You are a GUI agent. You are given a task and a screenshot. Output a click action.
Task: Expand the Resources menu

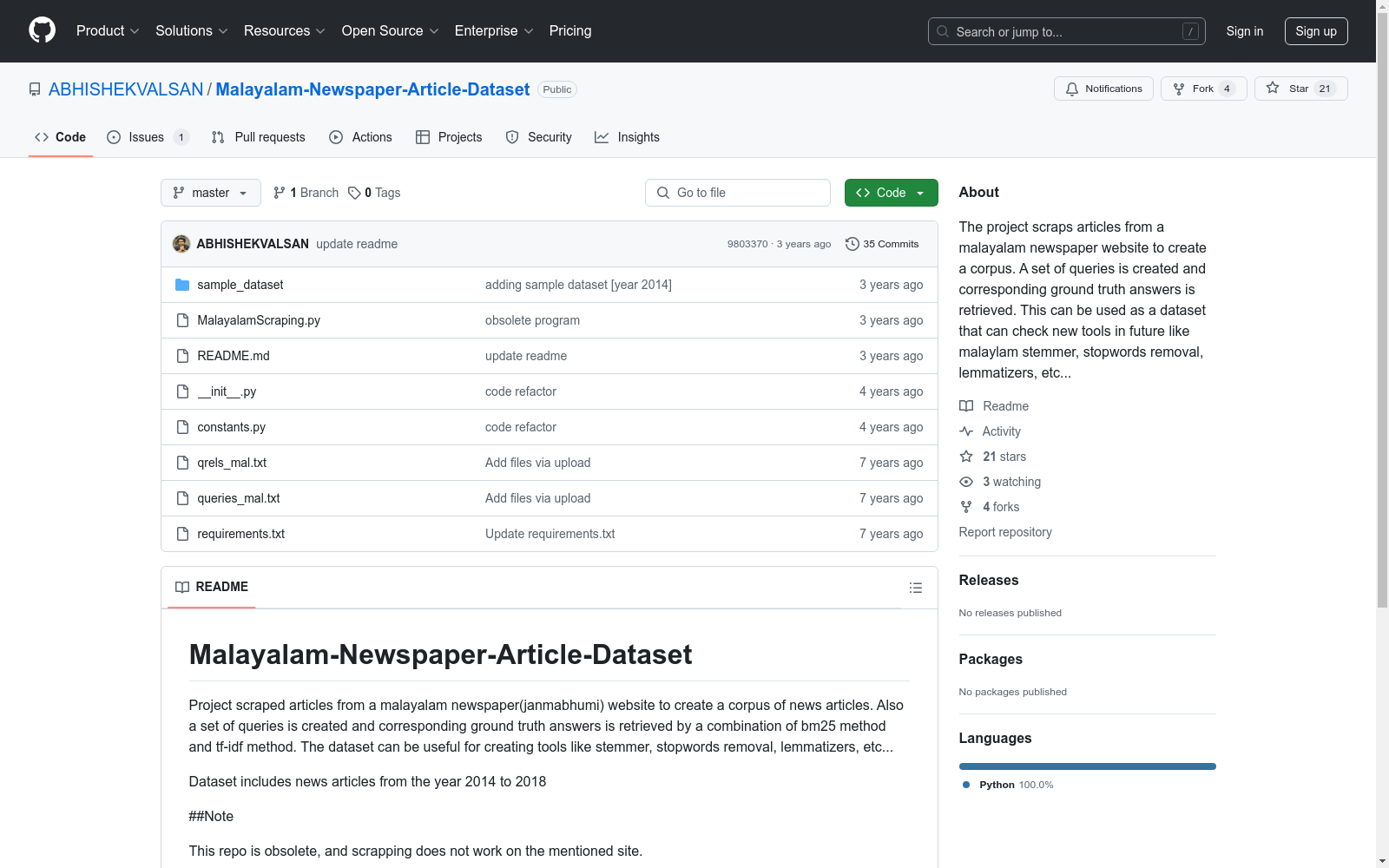[285, 31]
